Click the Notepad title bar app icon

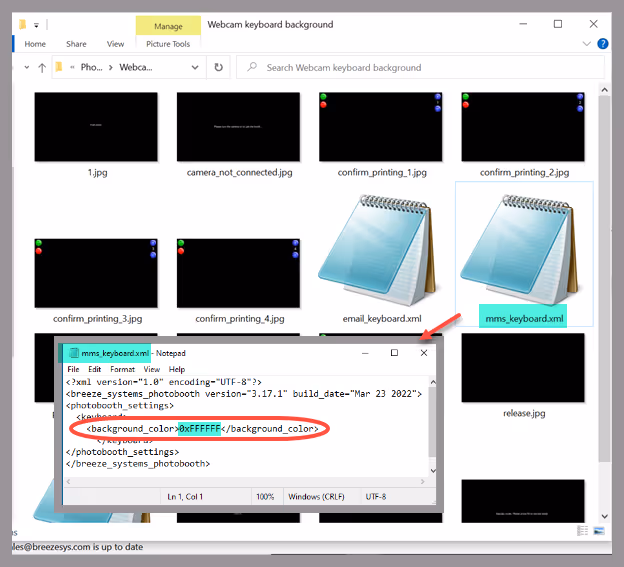pos(74,353)
